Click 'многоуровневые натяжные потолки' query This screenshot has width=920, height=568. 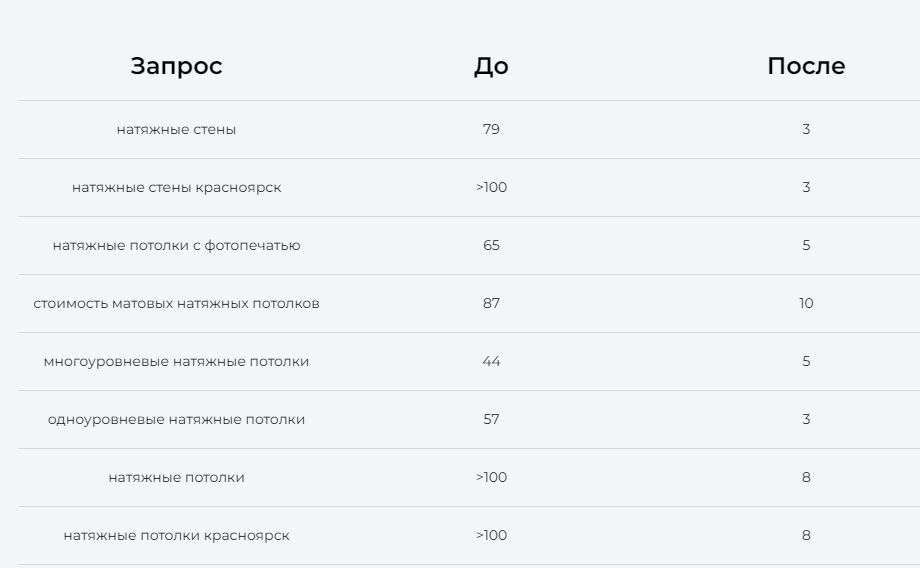tap(176, 361)
